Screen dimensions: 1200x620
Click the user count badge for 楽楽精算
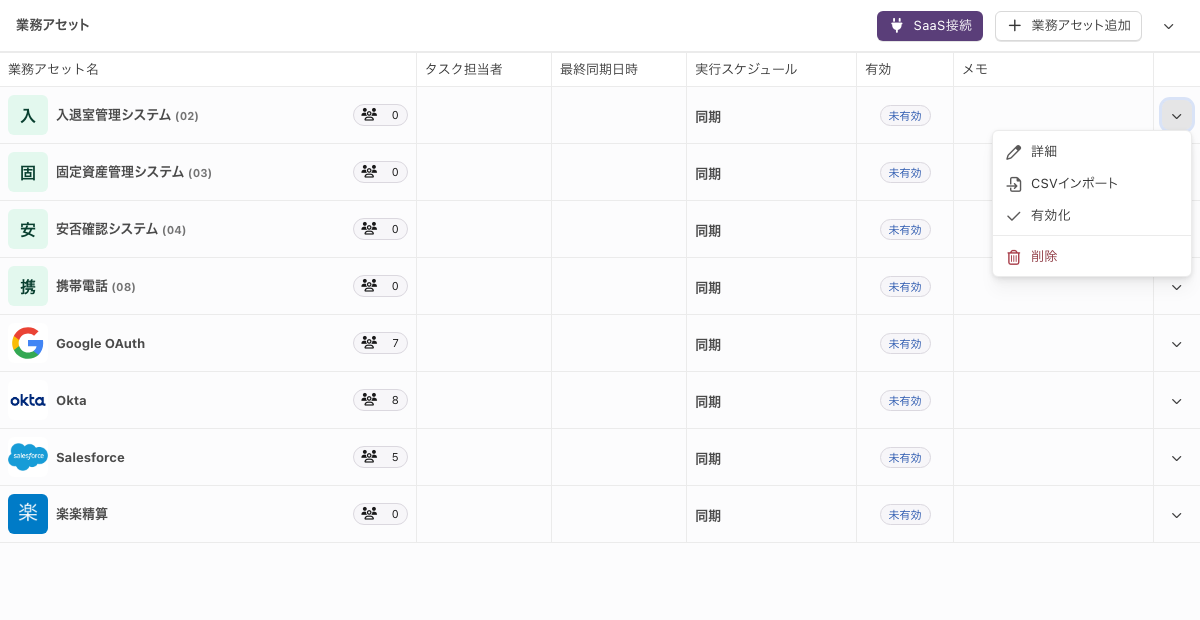tap(380, 514)
